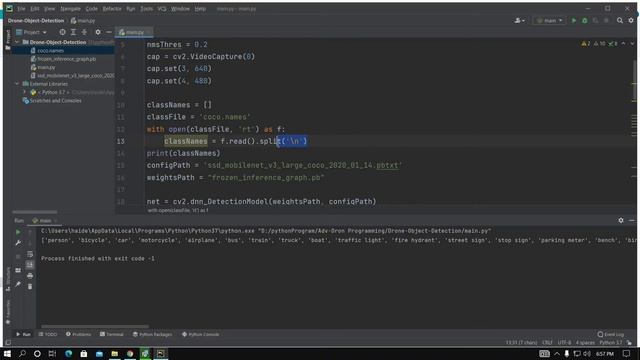Toggle soft-wrap in Run console
The width and height of the screenshot is (640, 360).
pyautogui.click(x=30, y=254)
